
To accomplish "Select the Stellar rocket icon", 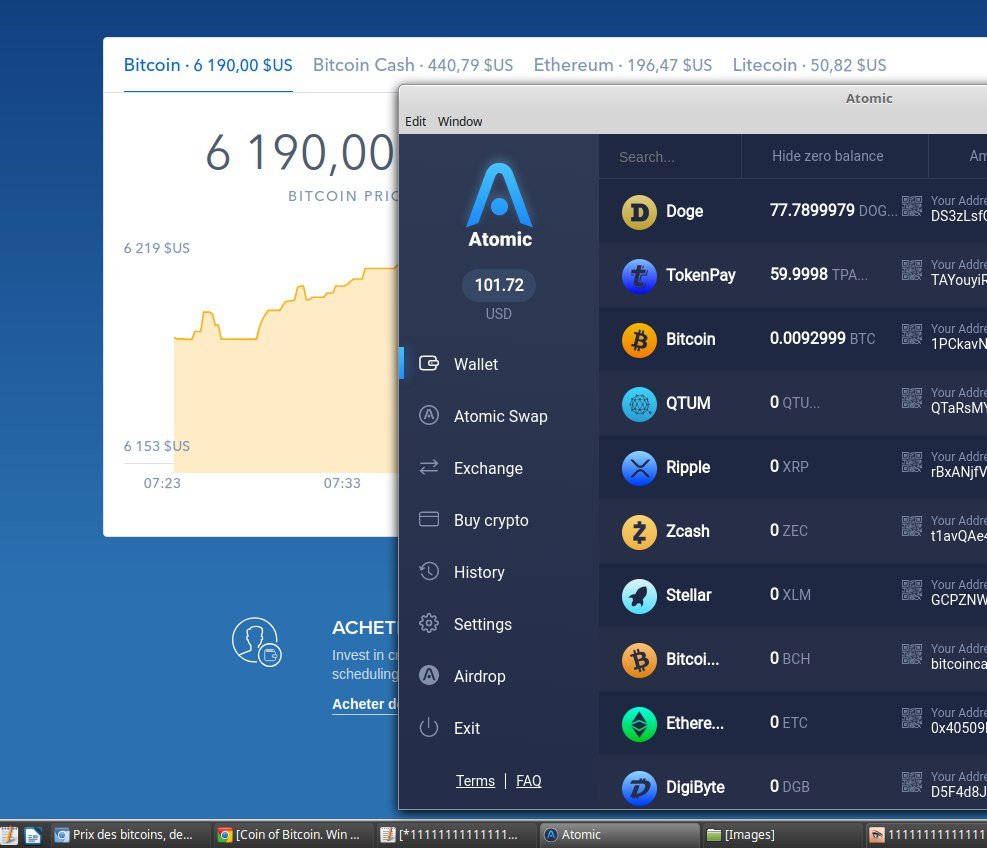I will pyautogui.click(x=639, y=596).
